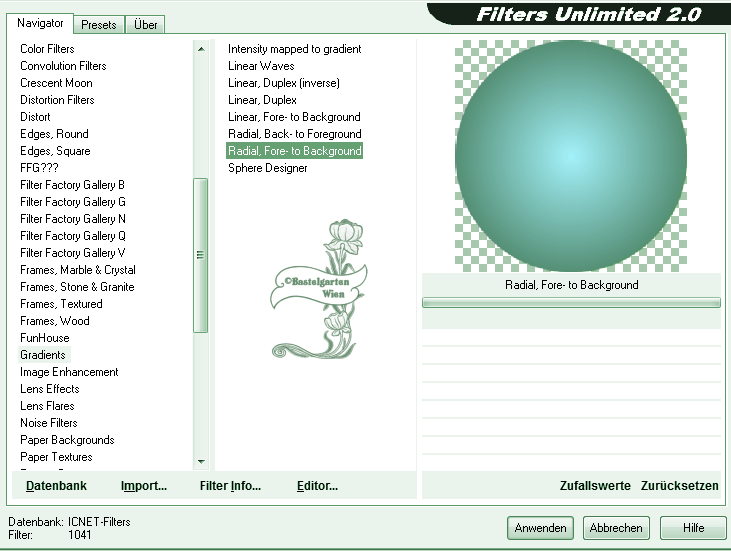Screen dimensions: 731x551
Task: Click Zurücksetzen to reset values
Action: (x=680, y=486)
